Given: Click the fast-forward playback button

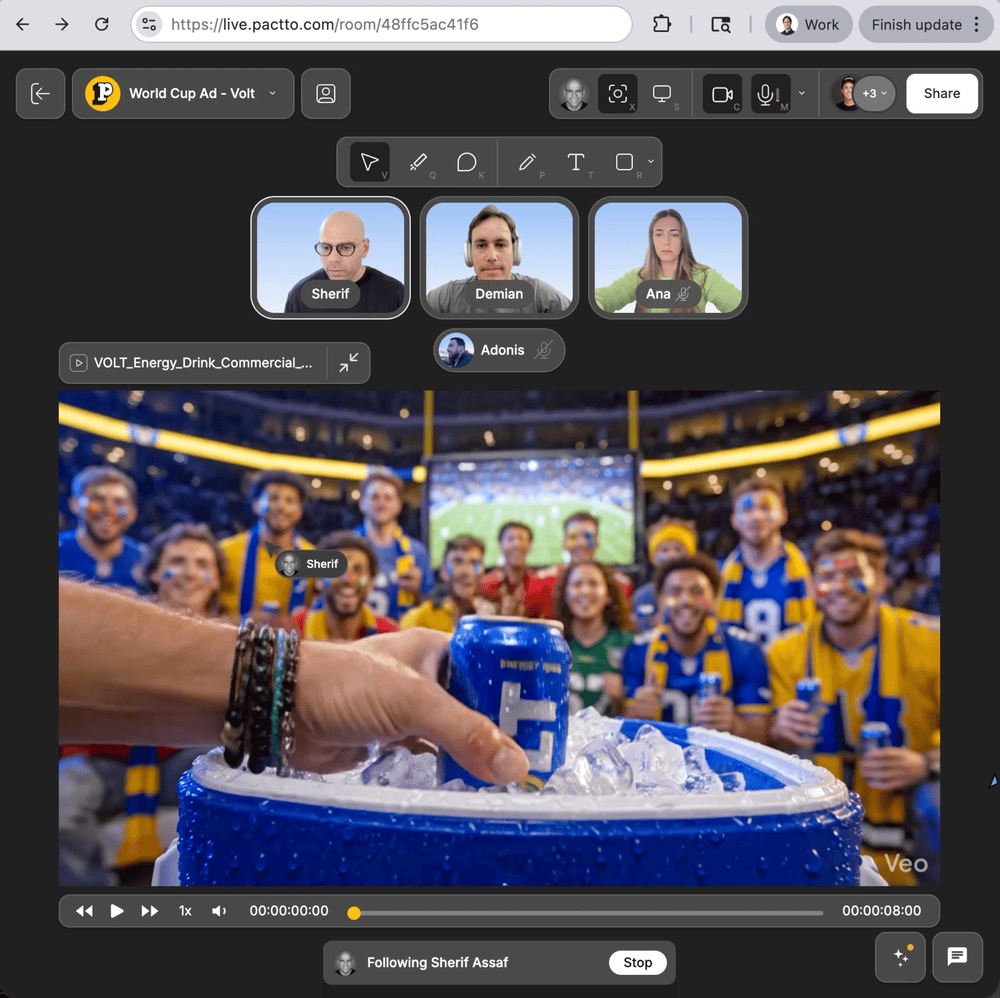Looking at the screenshot, I should click(150, 911).
